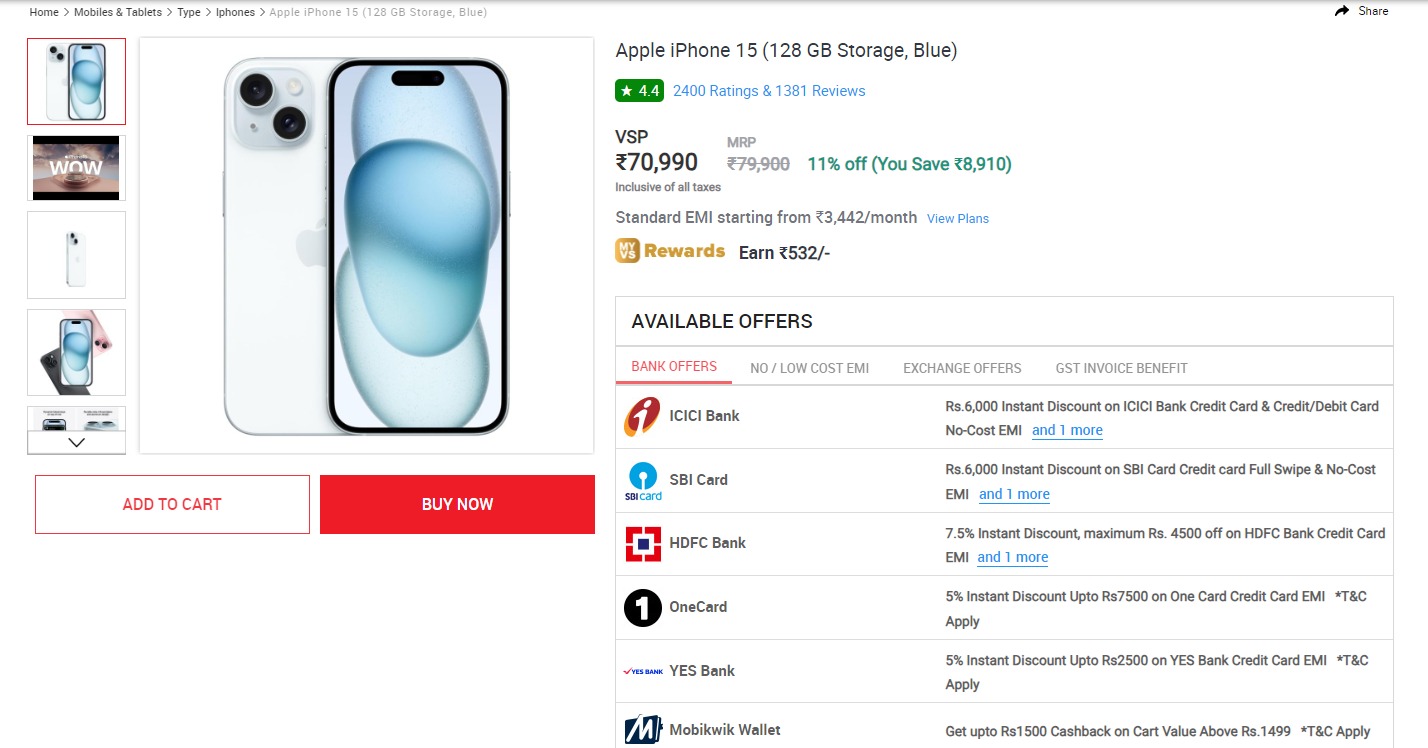Expand ICICI Bank offer via 'and 1 more'
The image size is (1428, 748).
pos(1067,430)
